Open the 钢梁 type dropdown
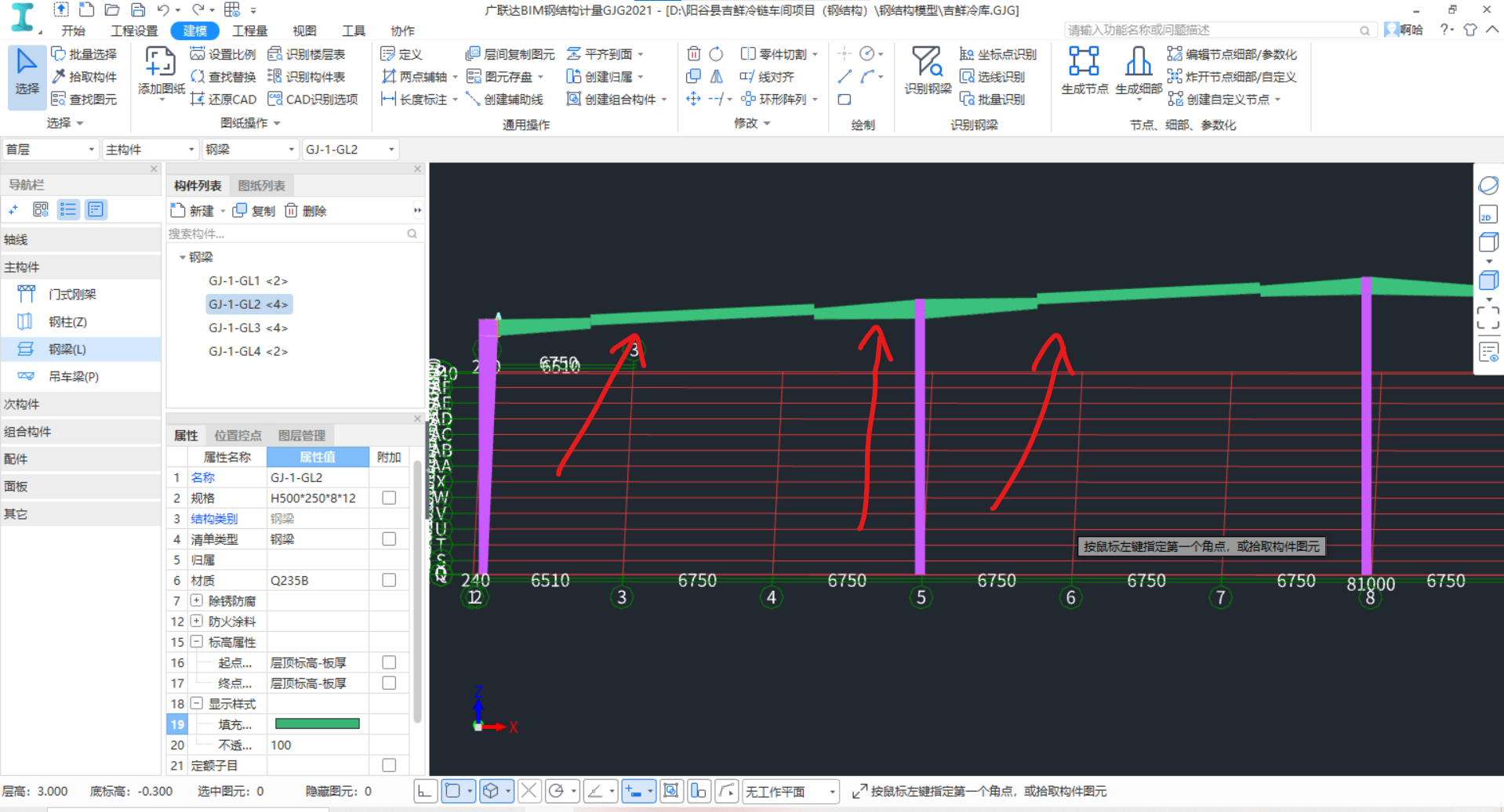1504x812 pixels. 249,149
